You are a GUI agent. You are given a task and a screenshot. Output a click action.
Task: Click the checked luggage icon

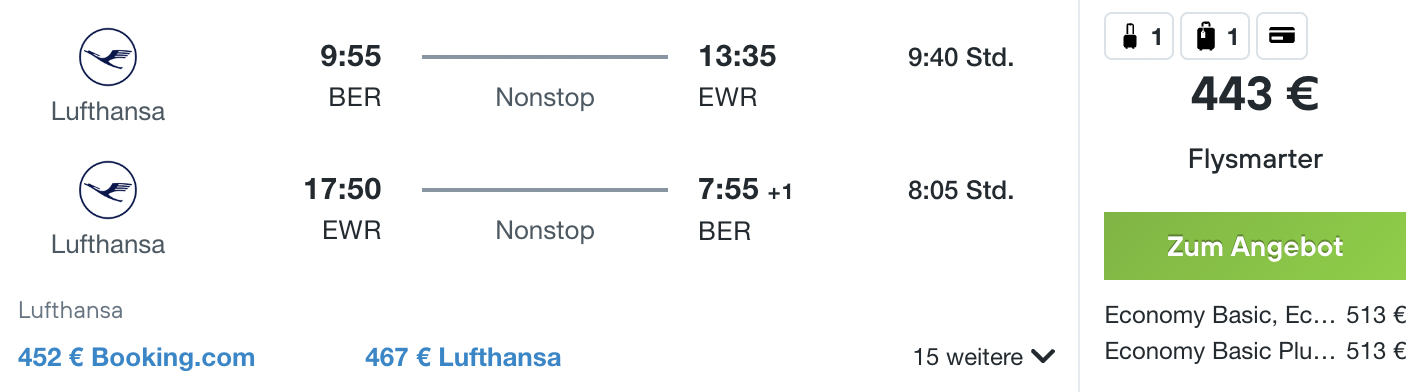coord(1215,38)
